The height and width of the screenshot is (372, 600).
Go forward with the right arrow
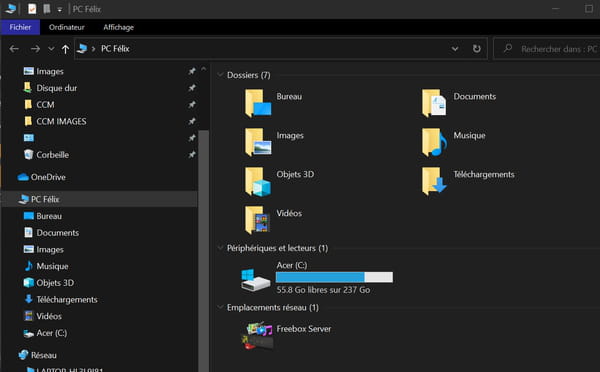pos(35,49)
